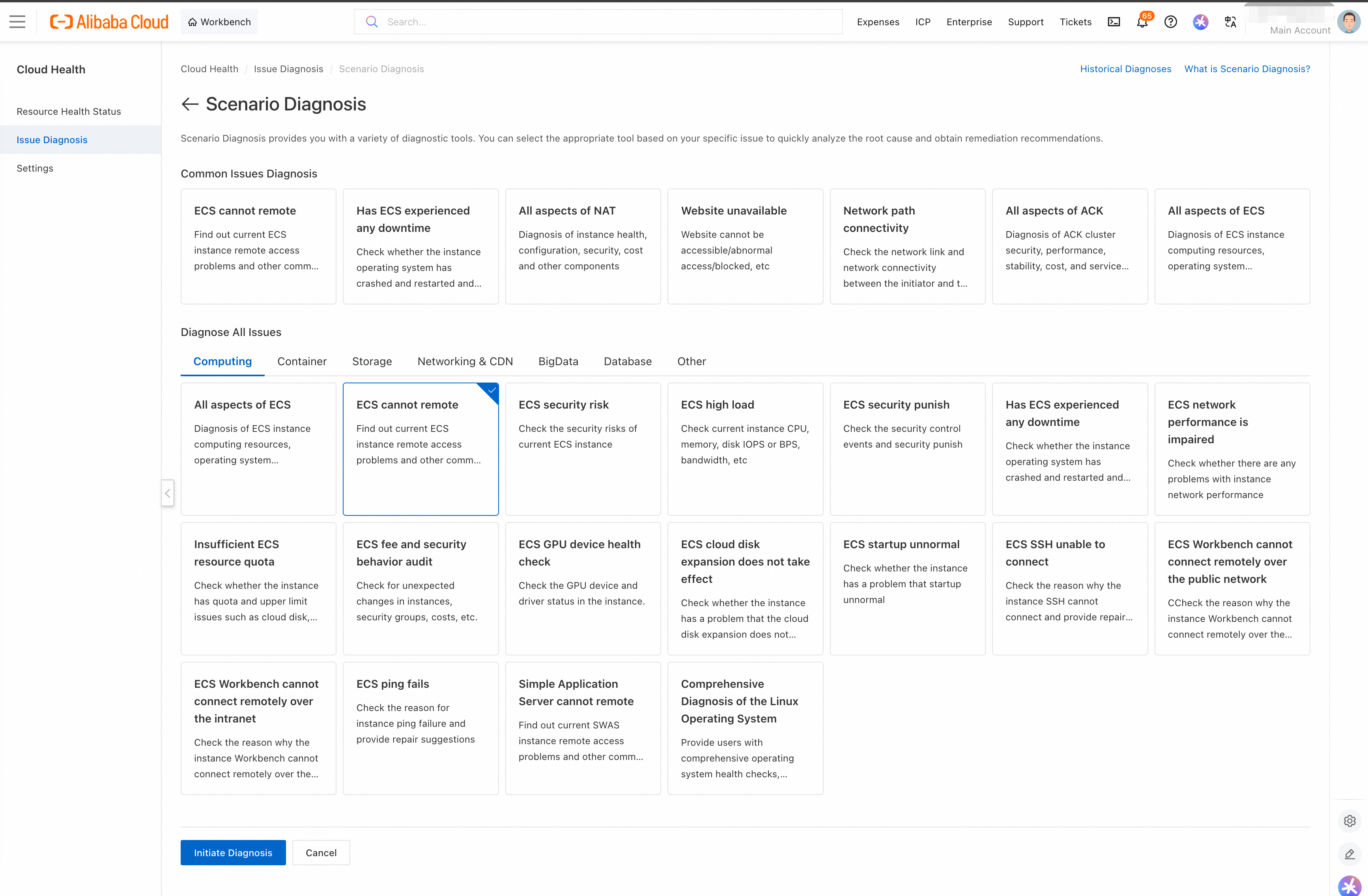Launch the AI assistant icon in top bar
The width and height of the screenshot is (1368, 896).
coord(1200,22)
